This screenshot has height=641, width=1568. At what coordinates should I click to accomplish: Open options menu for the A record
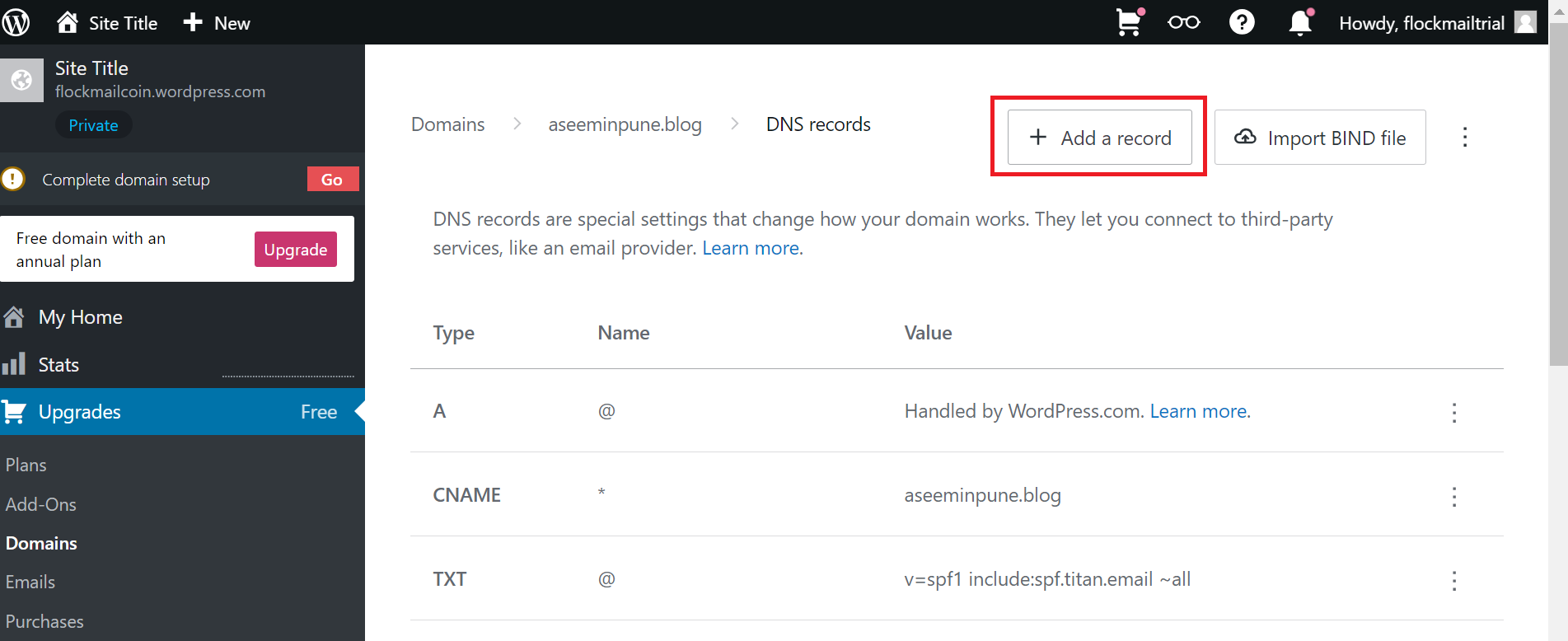coord(1454,412)
